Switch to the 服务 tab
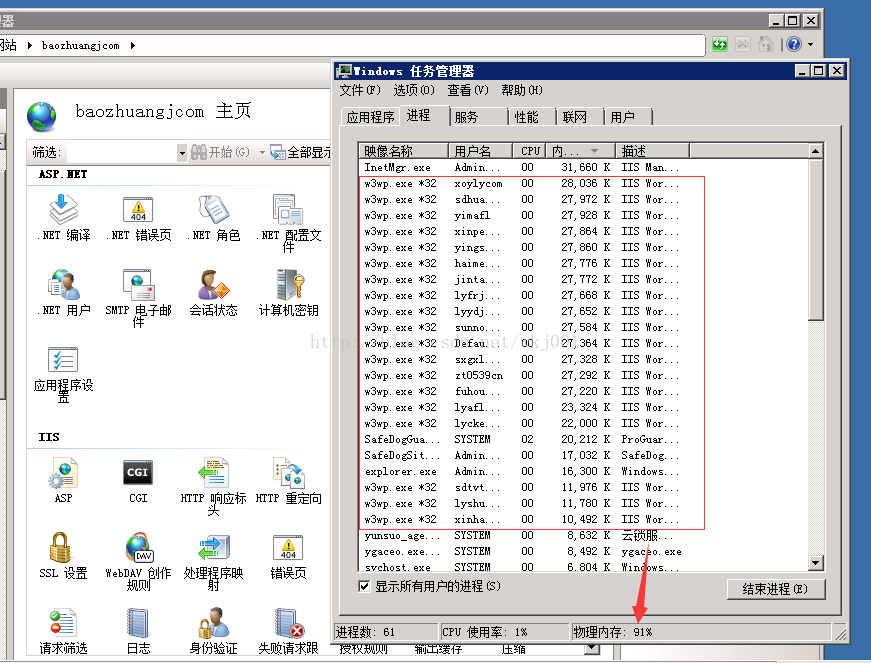 (478, 117)
